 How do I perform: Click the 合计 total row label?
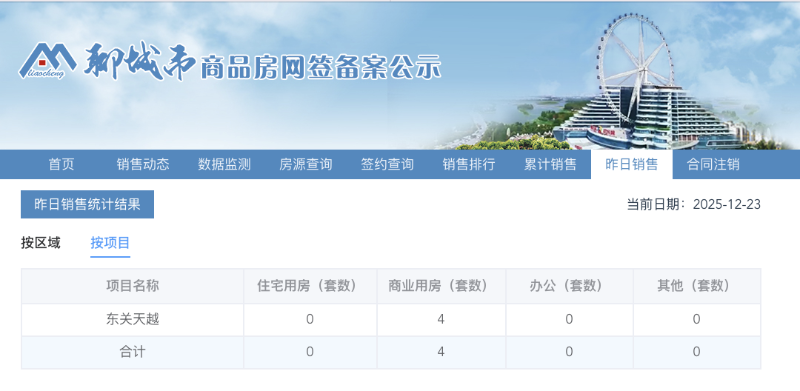(x=133, y=352)
